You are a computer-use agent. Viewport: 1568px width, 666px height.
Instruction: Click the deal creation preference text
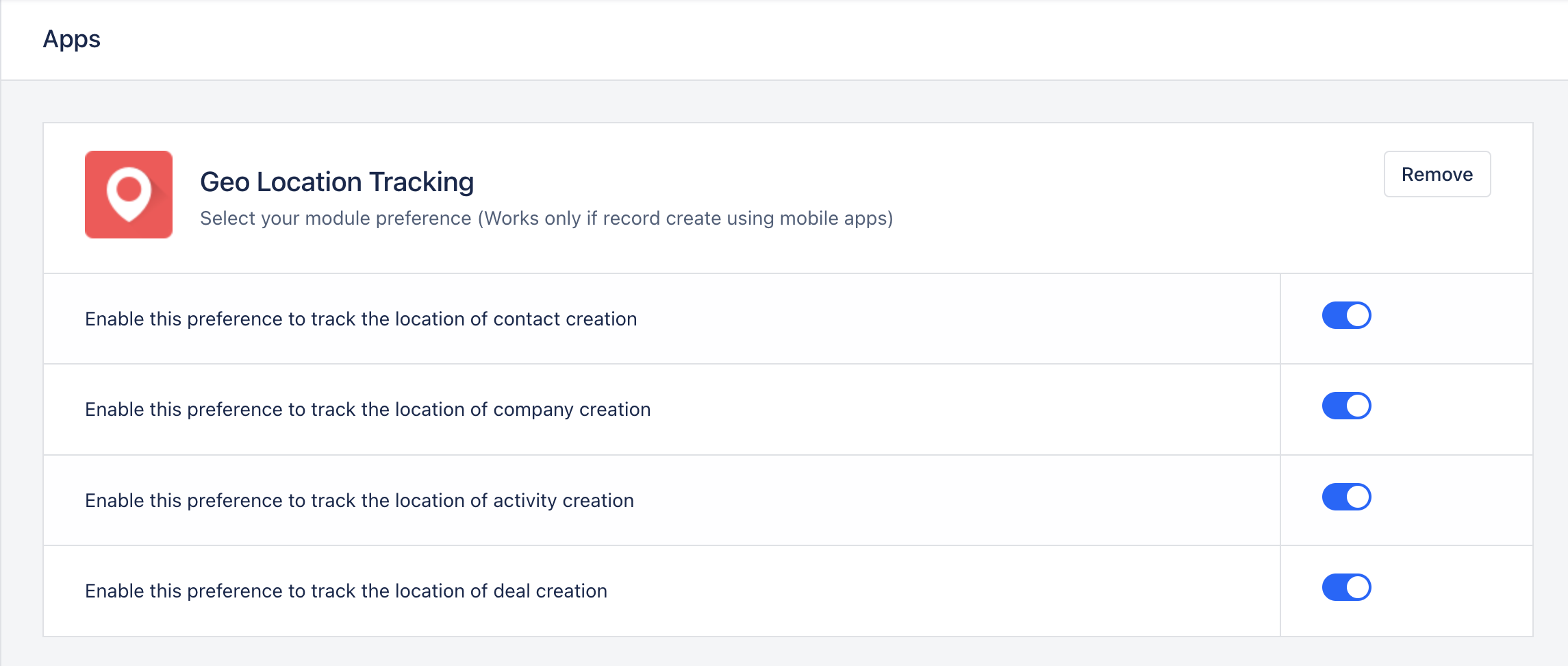pos(346,591)
